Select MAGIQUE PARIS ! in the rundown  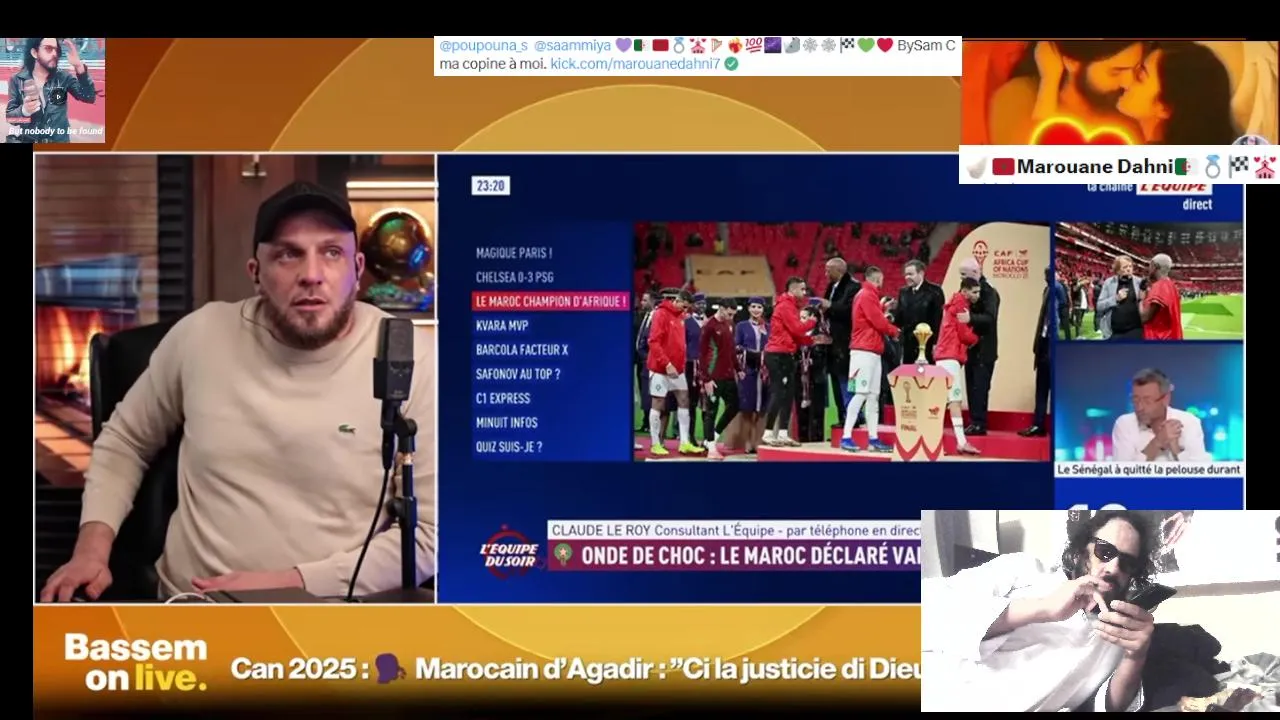514,253
